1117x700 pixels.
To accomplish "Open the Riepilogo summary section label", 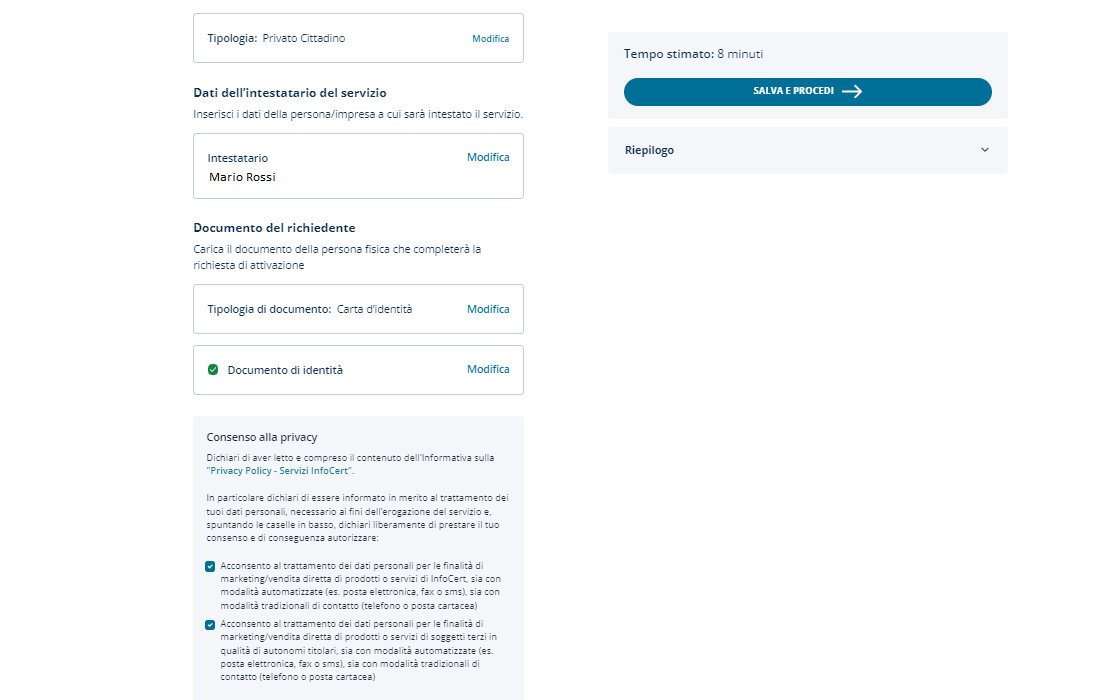I will pyautogui.click(x=649, y=150).
